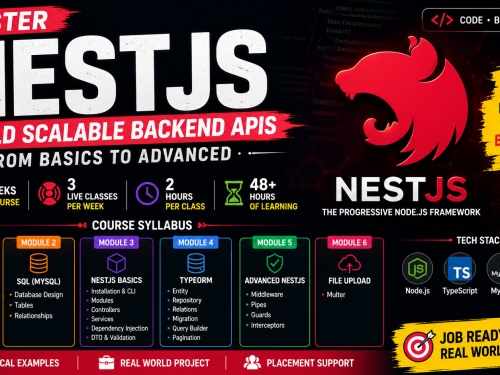Click the code brackets icon beside CODE
Viewport: 500px width, 375px height.
click(x=442, y=20)
